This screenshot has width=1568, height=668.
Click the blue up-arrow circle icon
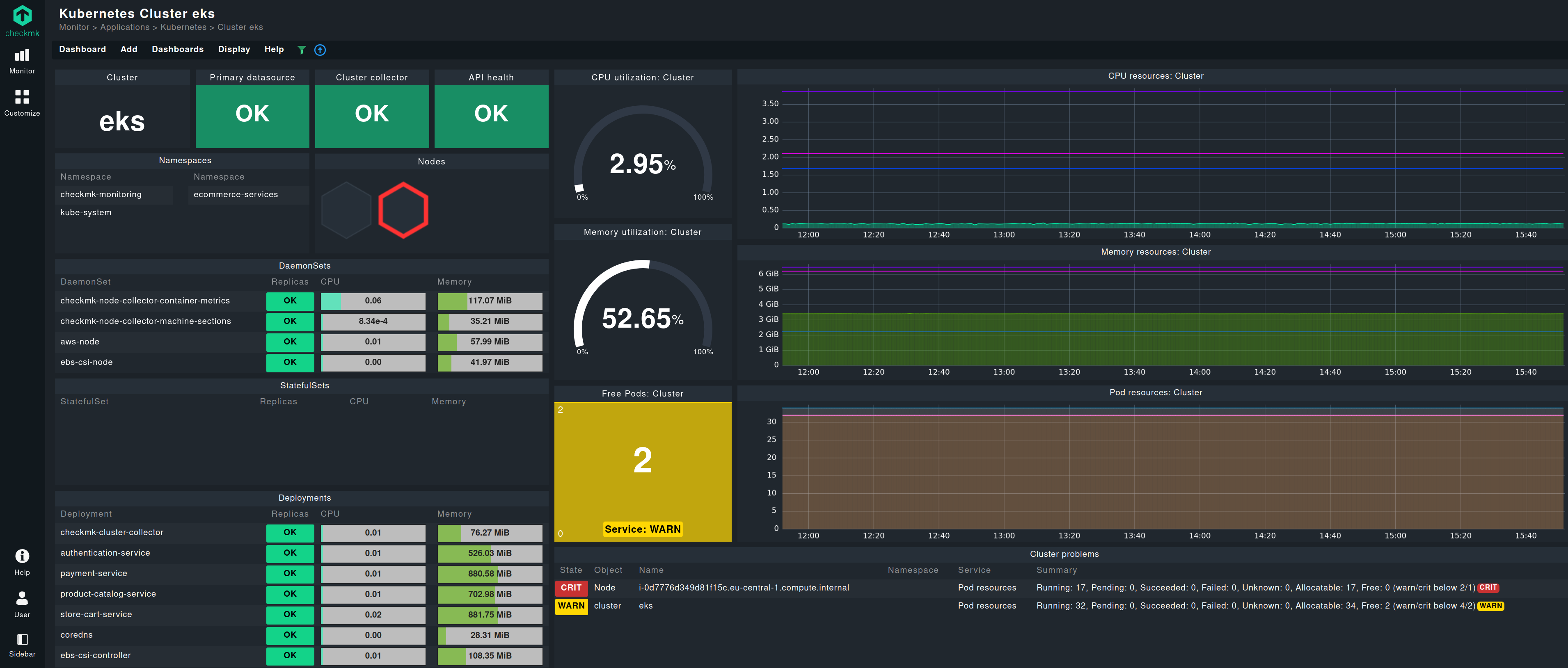point(320,50)
